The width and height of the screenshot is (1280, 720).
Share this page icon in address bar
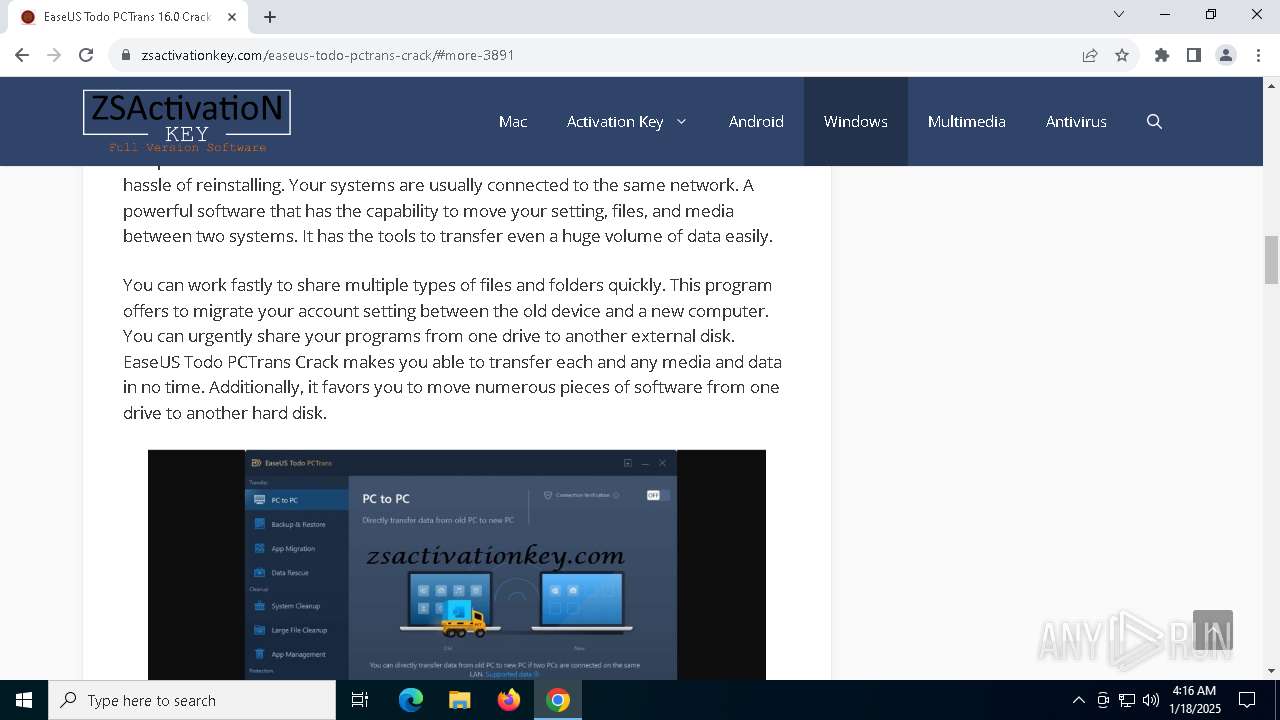1090,55
